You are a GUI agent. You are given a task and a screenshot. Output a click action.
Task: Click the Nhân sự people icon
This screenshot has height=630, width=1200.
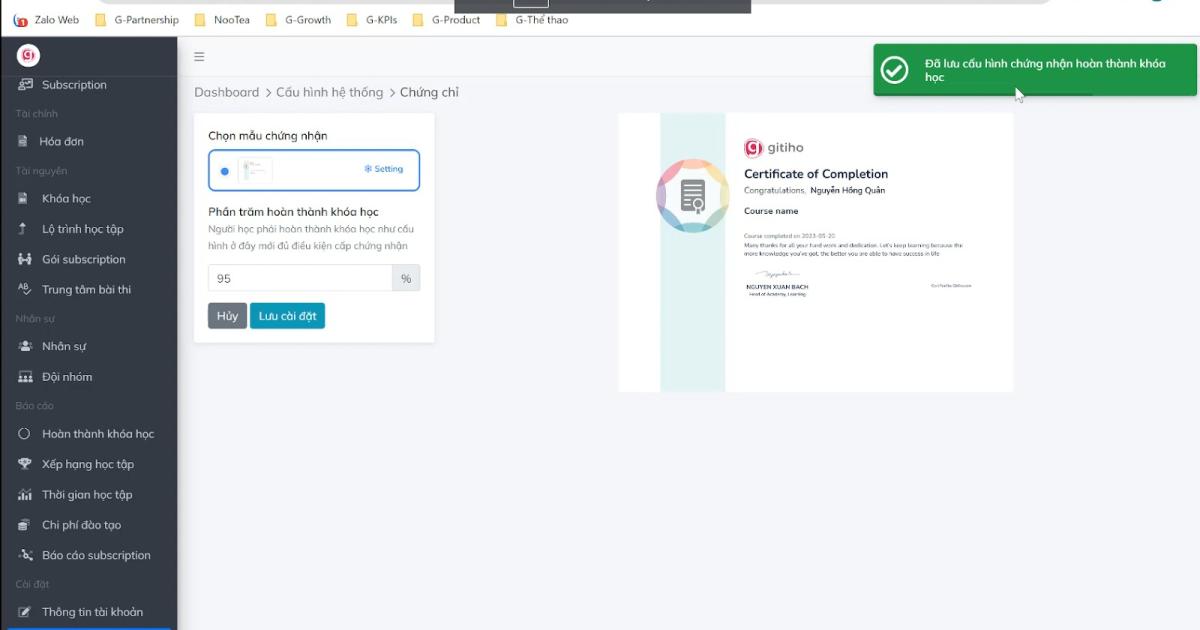[25, 346]
